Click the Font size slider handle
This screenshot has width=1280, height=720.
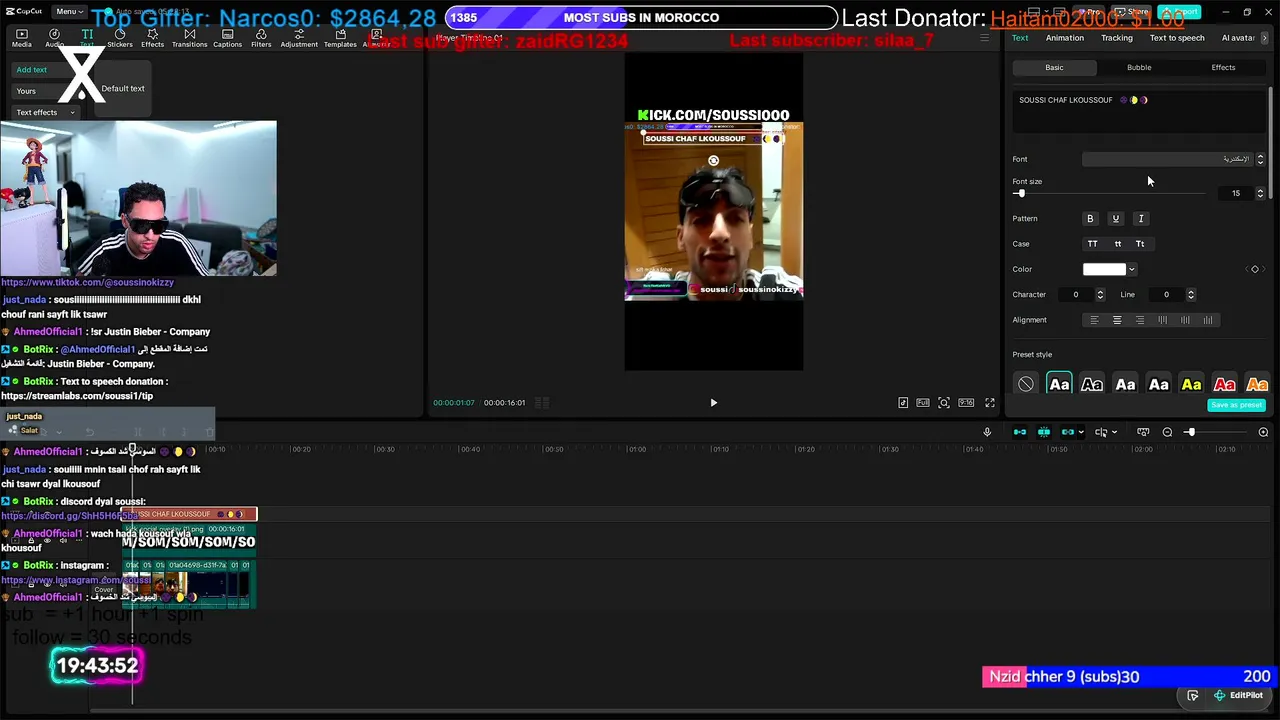pyautogui.click(x=1020, y=193)
